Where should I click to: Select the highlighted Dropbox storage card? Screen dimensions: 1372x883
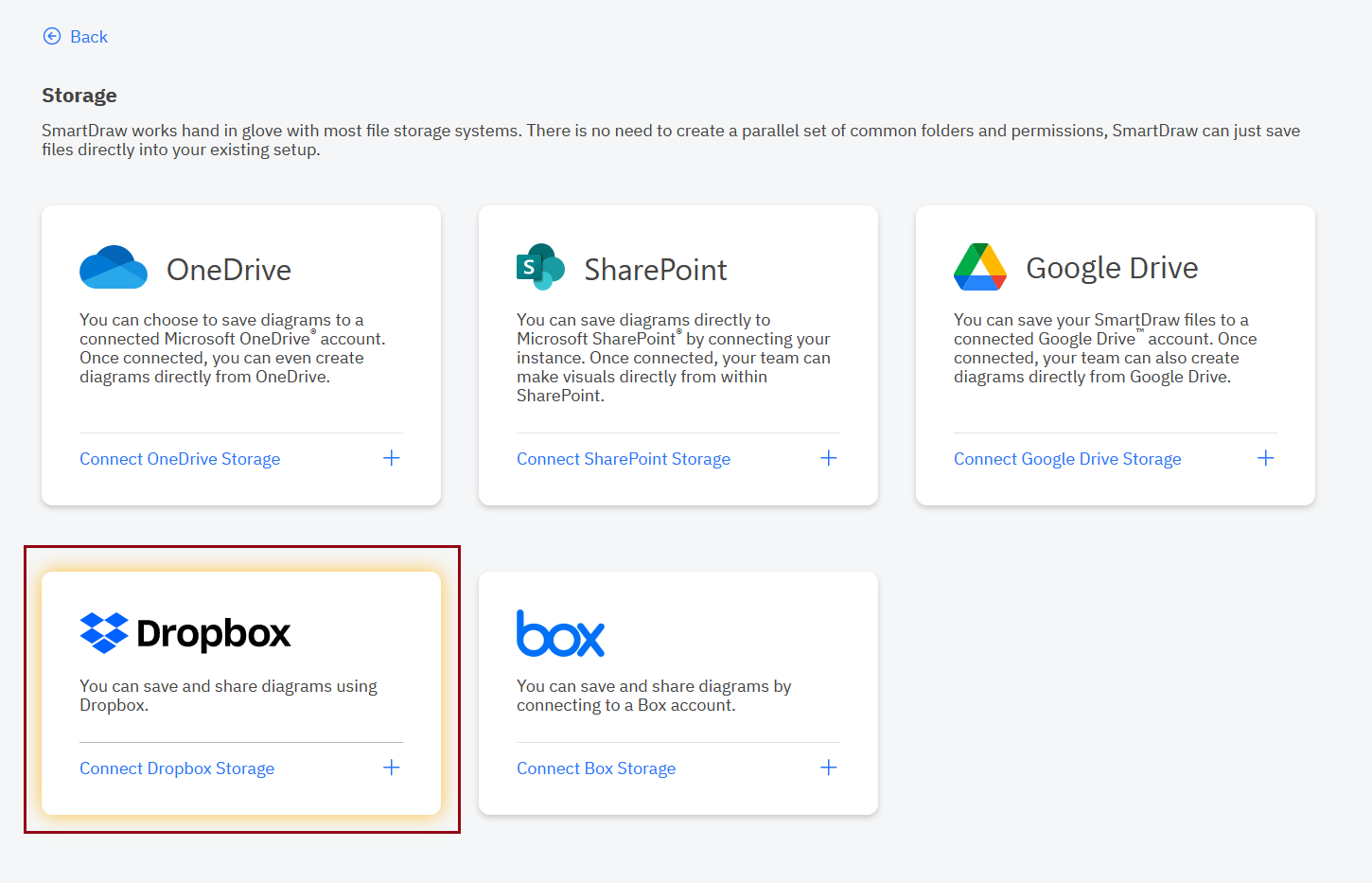pos(241,691)
